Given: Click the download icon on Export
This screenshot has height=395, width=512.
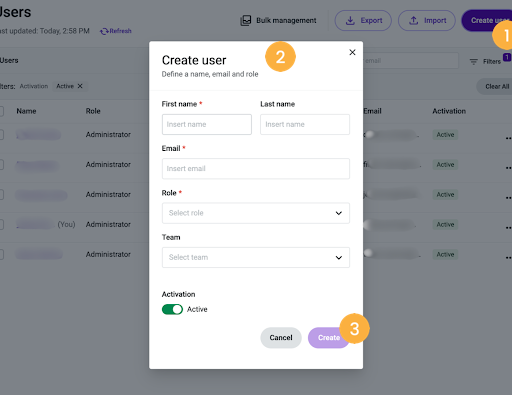Looking at the screenshot, I should 350,20.
